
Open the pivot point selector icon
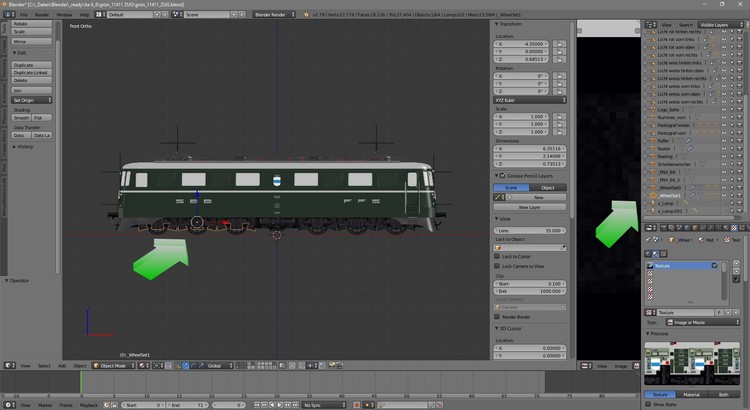click(158, 366)
